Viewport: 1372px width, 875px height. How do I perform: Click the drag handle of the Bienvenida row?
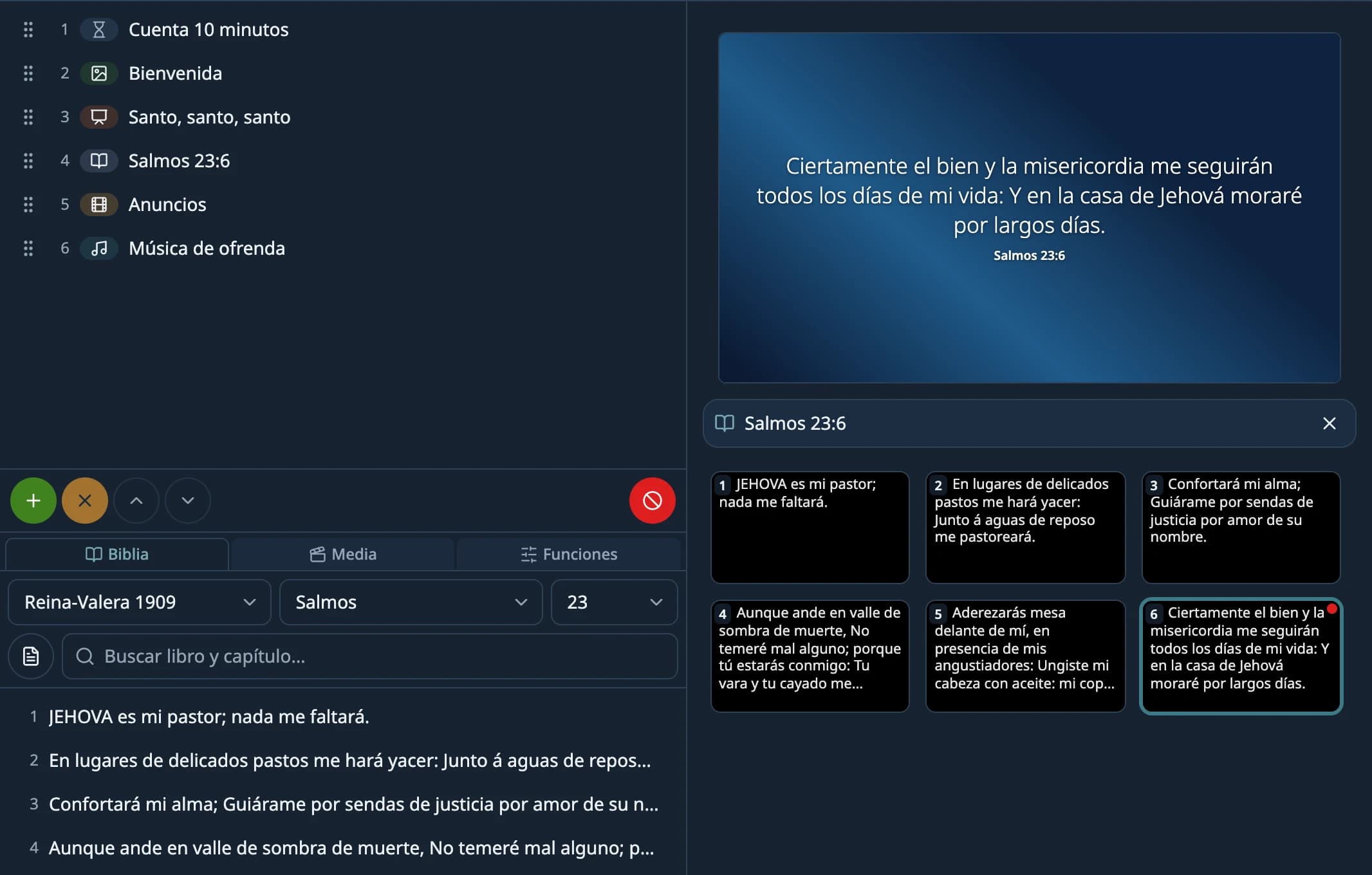[x=28, y=73]
